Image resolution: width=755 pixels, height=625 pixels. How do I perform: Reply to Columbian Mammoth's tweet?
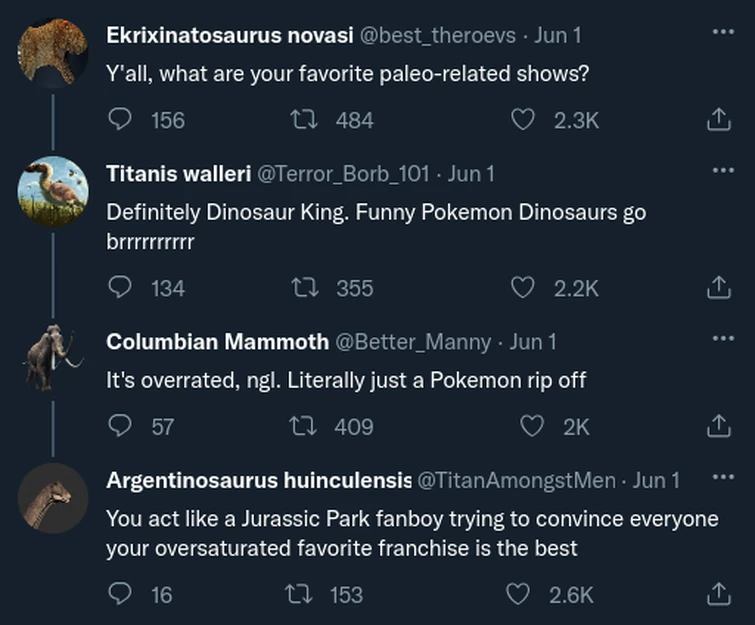119,426
